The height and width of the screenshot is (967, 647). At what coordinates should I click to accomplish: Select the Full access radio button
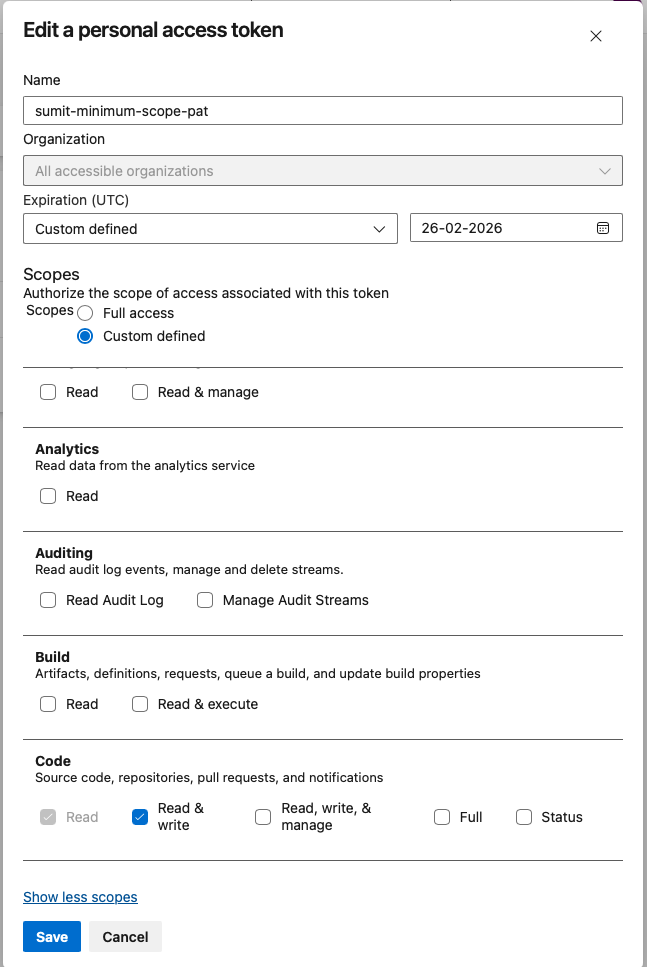(x=85, y=313)
